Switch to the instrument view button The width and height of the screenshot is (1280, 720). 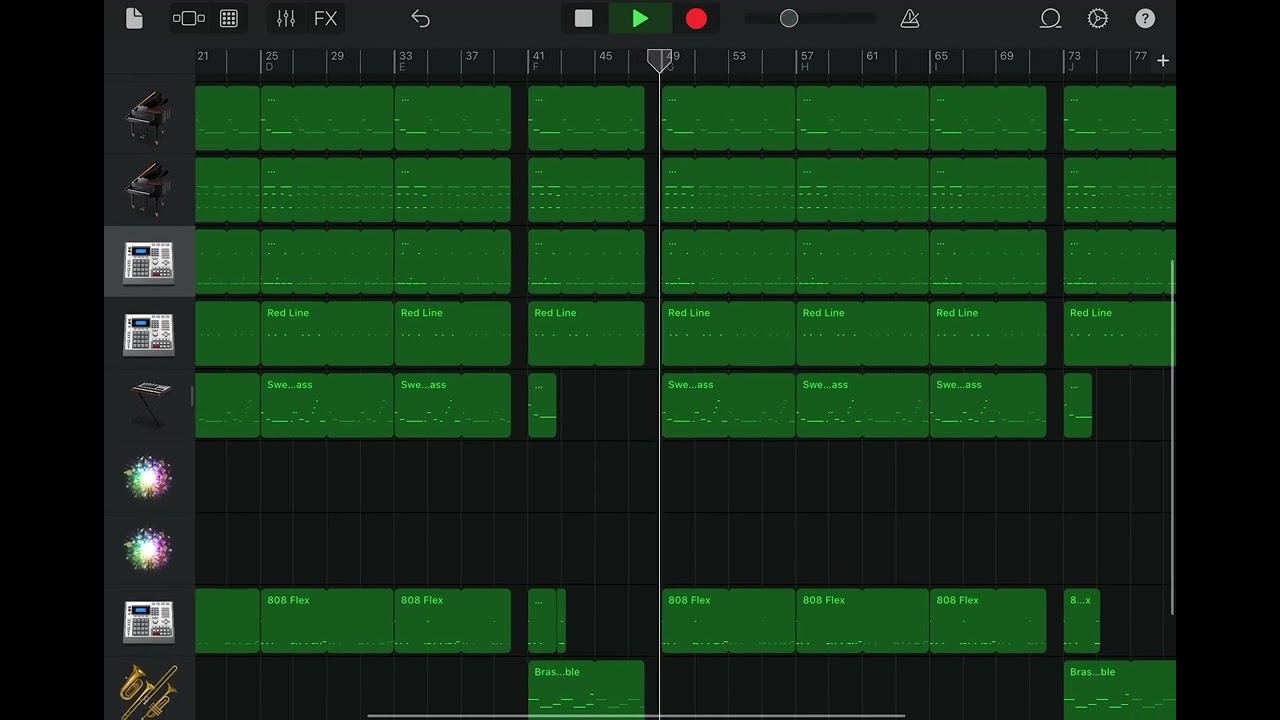(x=189, y=19)
